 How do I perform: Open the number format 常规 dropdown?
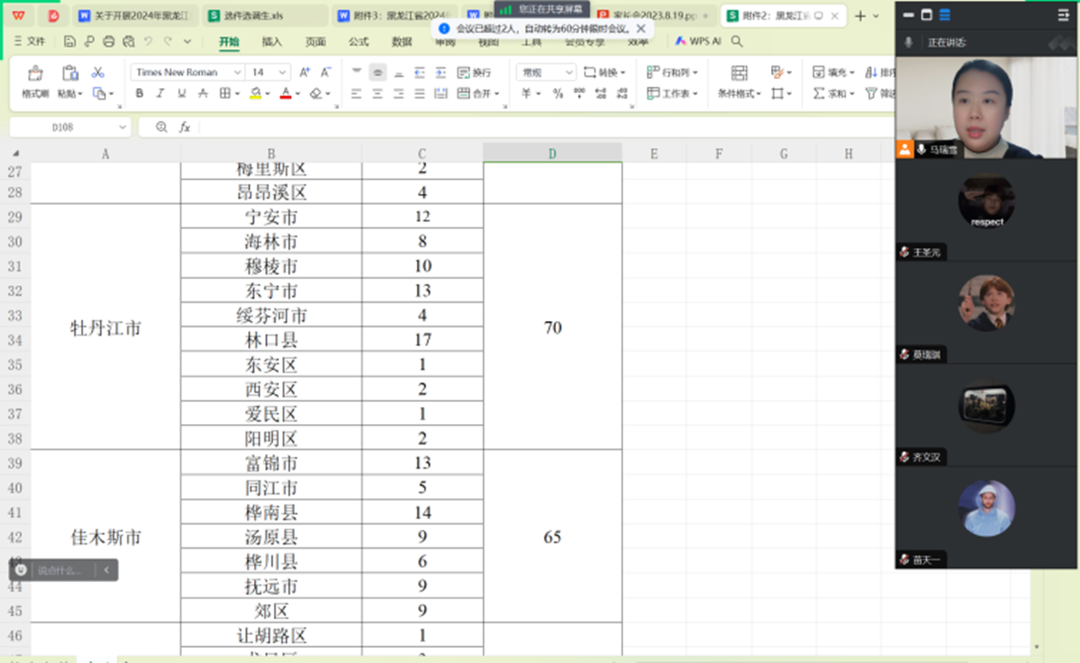546,72
